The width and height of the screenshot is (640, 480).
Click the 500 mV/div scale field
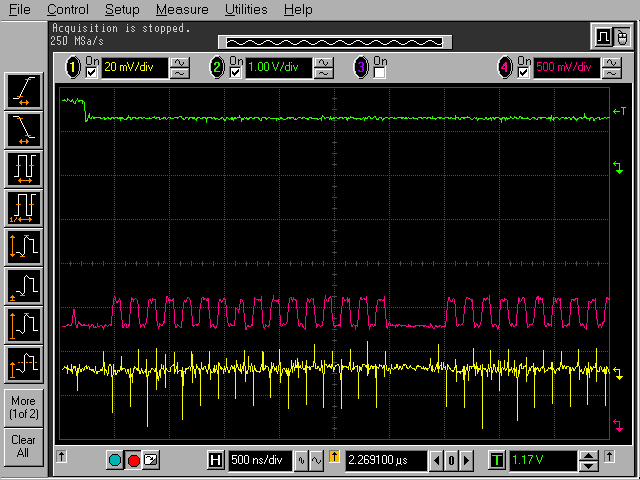(x=566, y=67)
